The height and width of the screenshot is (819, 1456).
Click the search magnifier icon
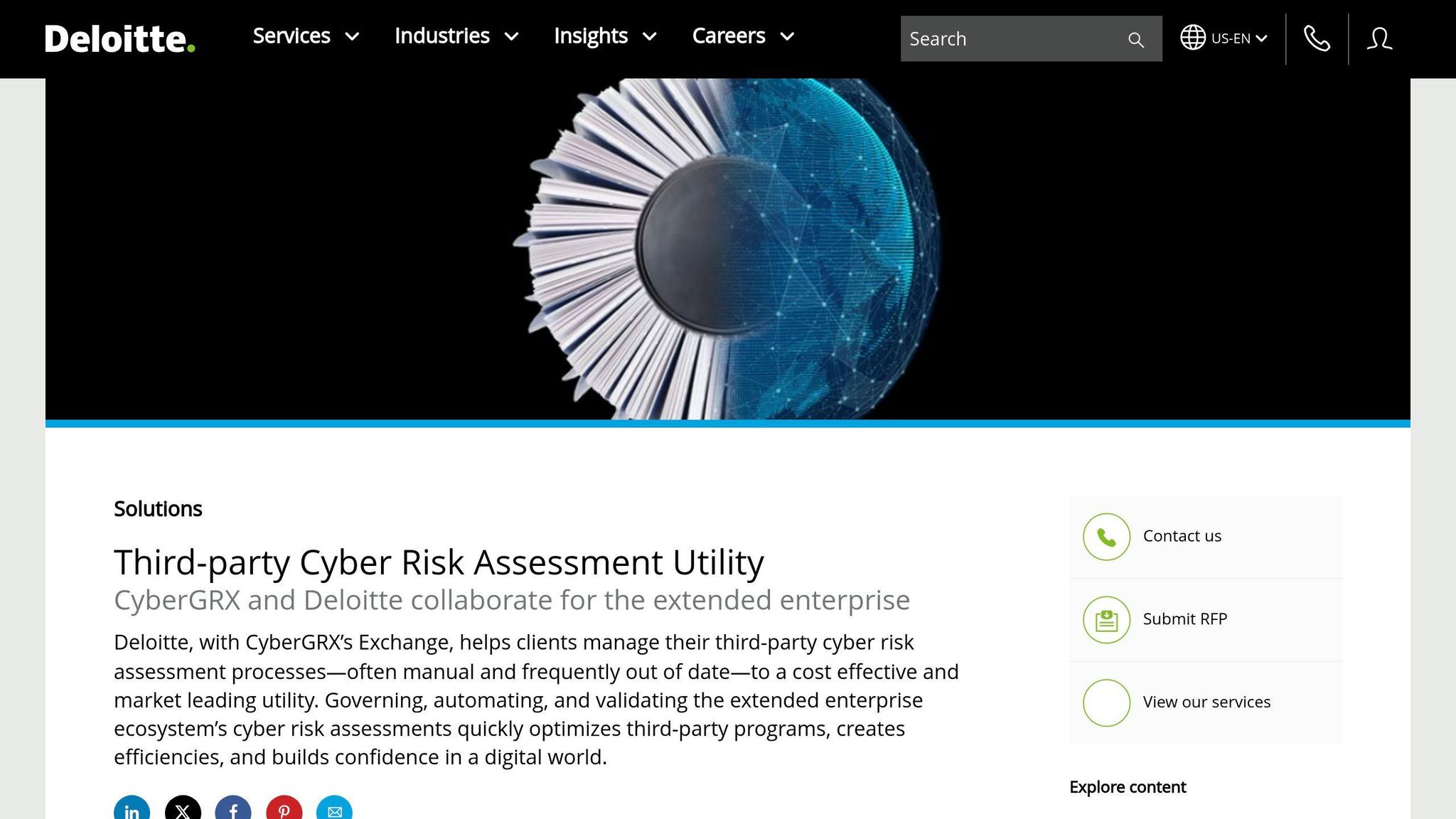pyautogui.click(x=1136, y=40)
